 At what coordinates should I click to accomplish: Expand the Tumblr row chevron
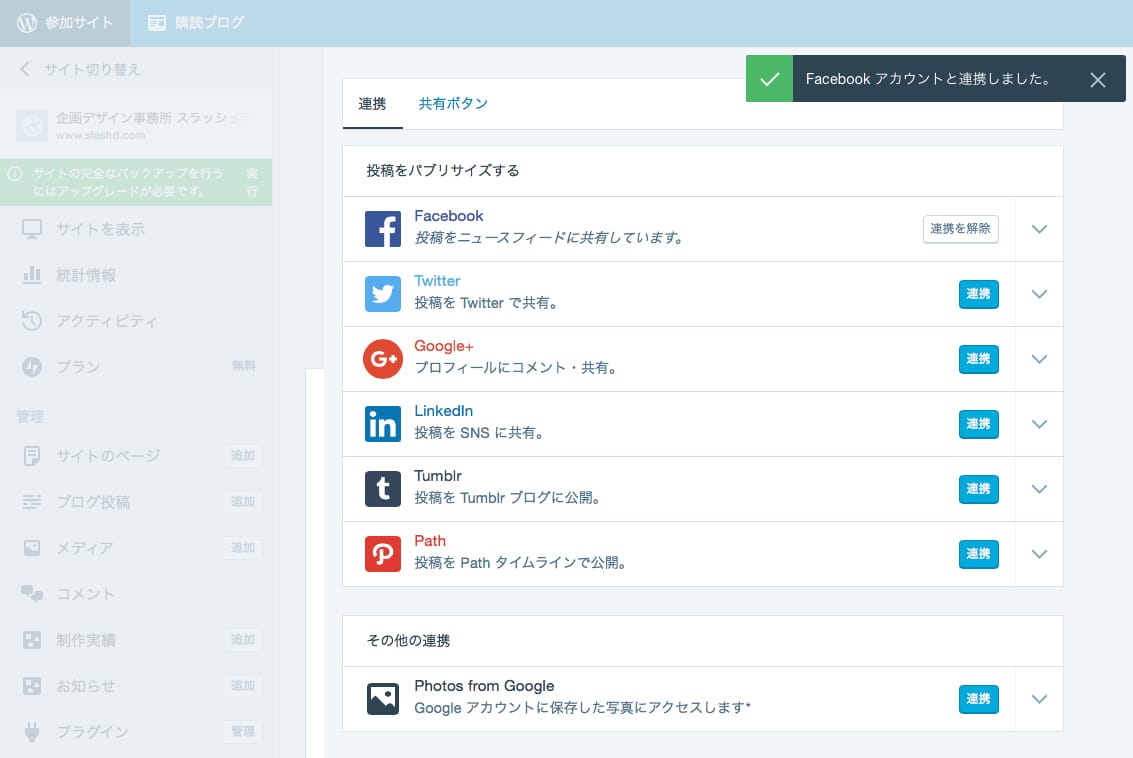coord(1039,489)
